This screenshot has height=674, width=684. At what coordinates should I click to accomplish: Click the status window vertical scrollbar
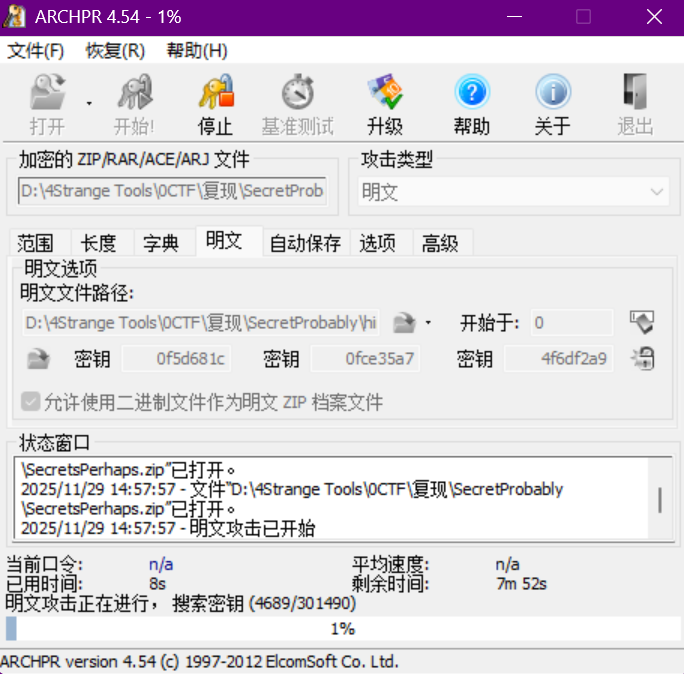coord(659,499)
